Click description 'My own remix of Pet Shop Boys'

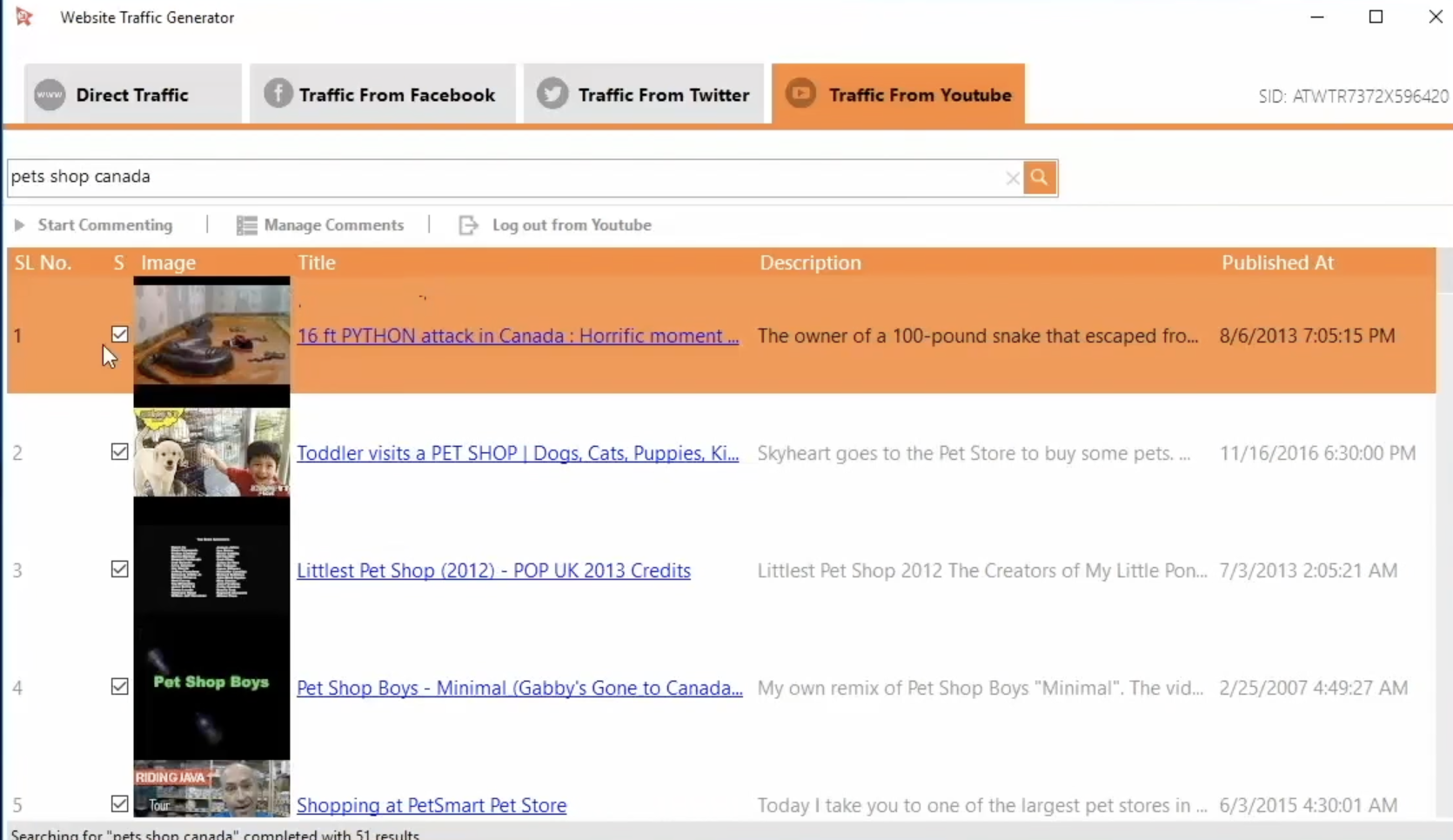coord(981,688)
